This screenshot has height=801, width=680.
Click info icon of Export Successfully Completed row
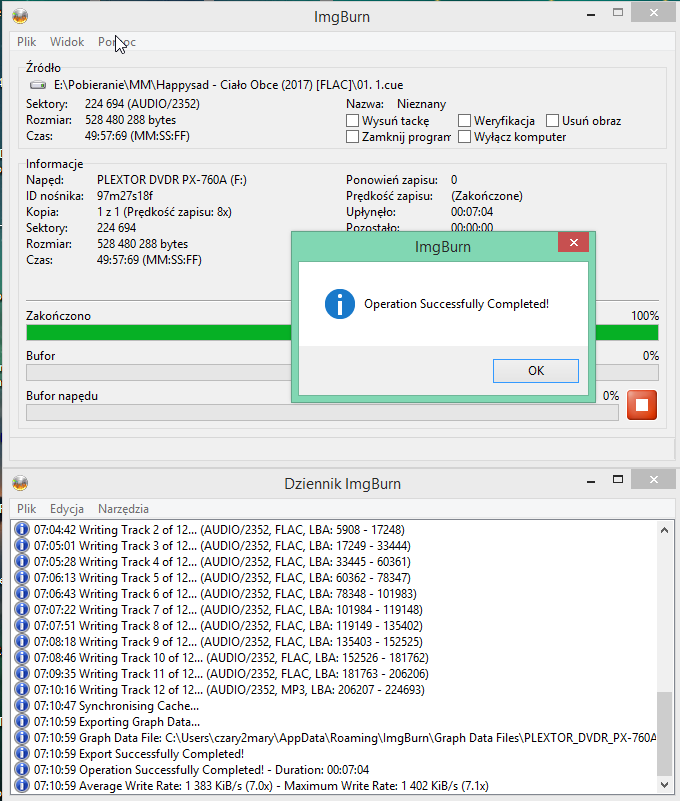click(21, 753)
